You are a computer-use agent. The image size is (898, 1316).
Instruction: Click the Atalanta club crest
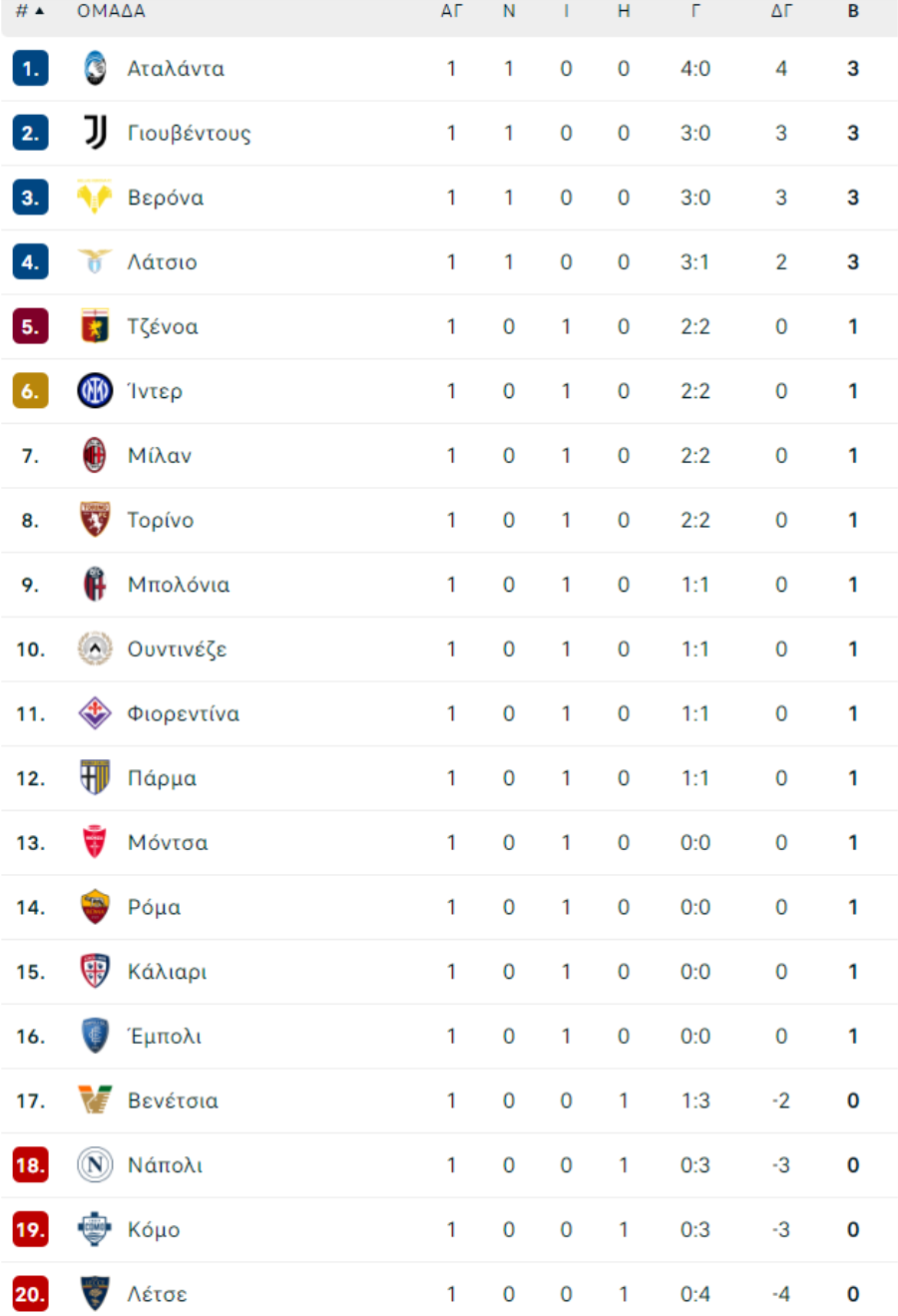pyautogui.click(x=95, y=68)
